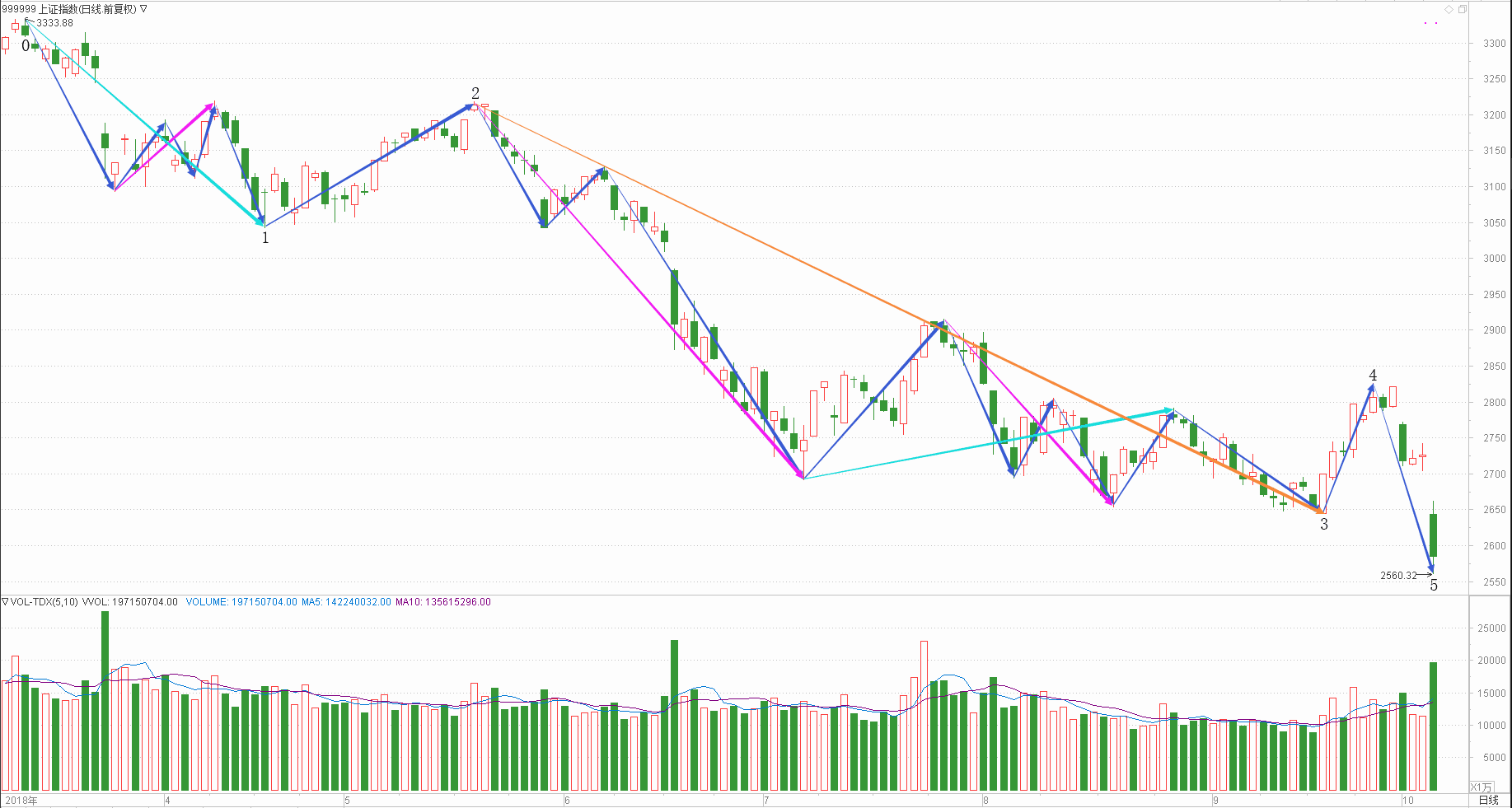Click the diamond icon at chart top-right
Image resolution: width=1512 pixels, height=808 pixels.
click(1449, 10)
